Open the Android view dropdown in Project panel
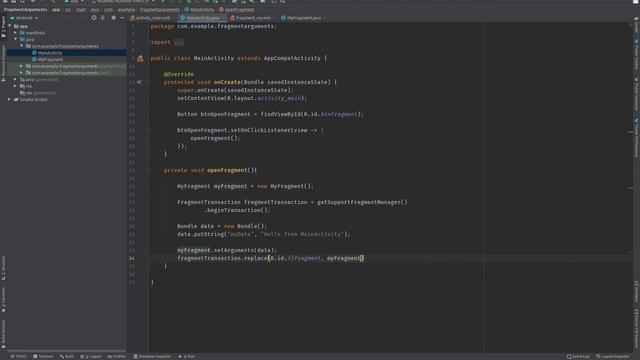The height and width of the screenshot is (360, 640). click(x=24, y=18)
